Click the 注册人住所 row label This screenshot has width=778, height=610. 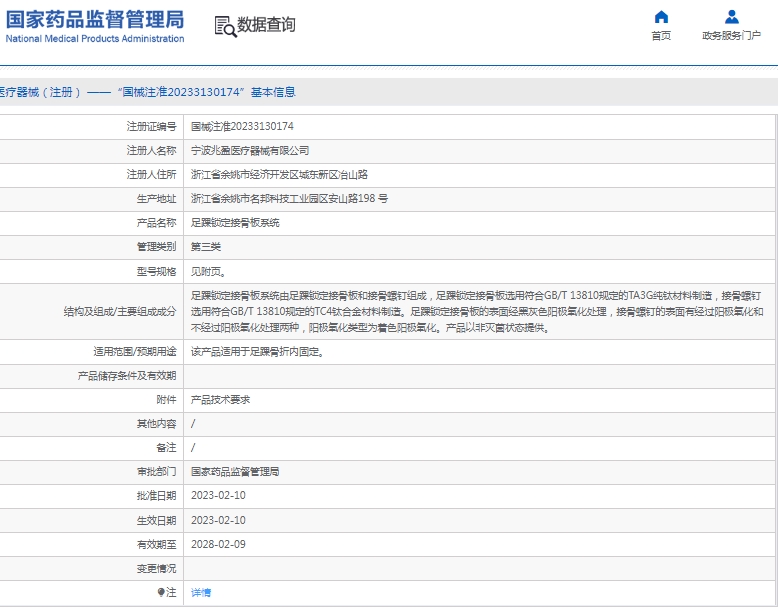[x=151, y=174]
